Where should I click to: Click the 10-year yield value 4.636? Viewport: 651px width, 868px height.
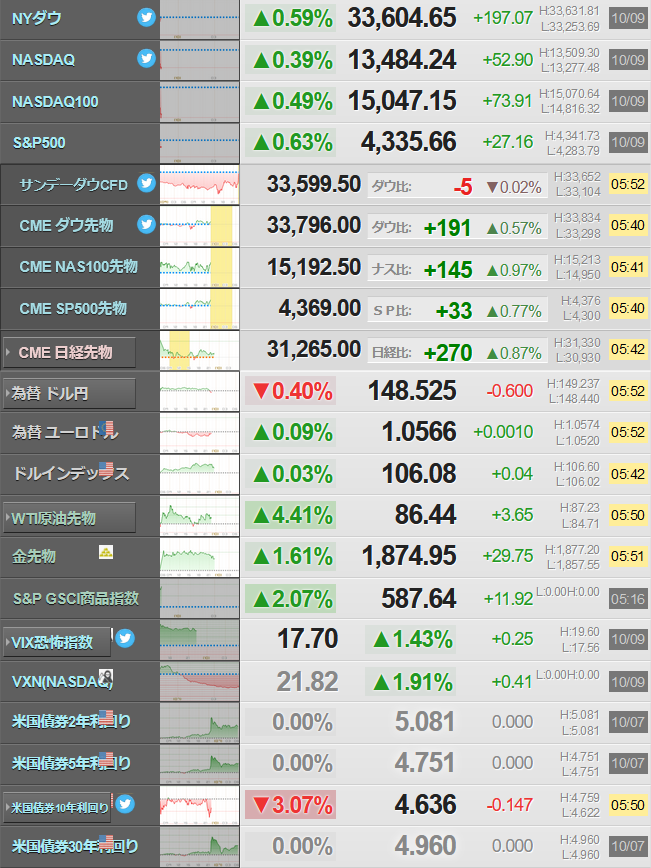click(x=426, y=804)
